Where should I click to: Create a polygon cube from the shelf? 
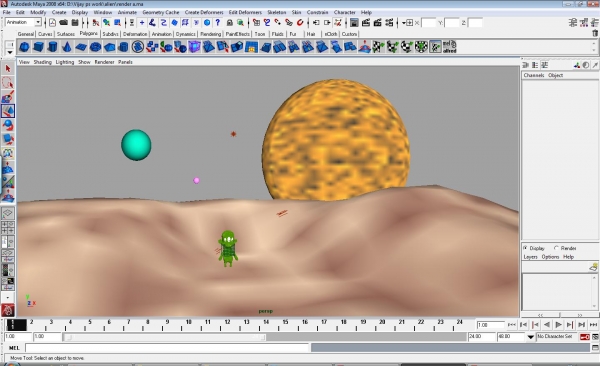point(38,47)
